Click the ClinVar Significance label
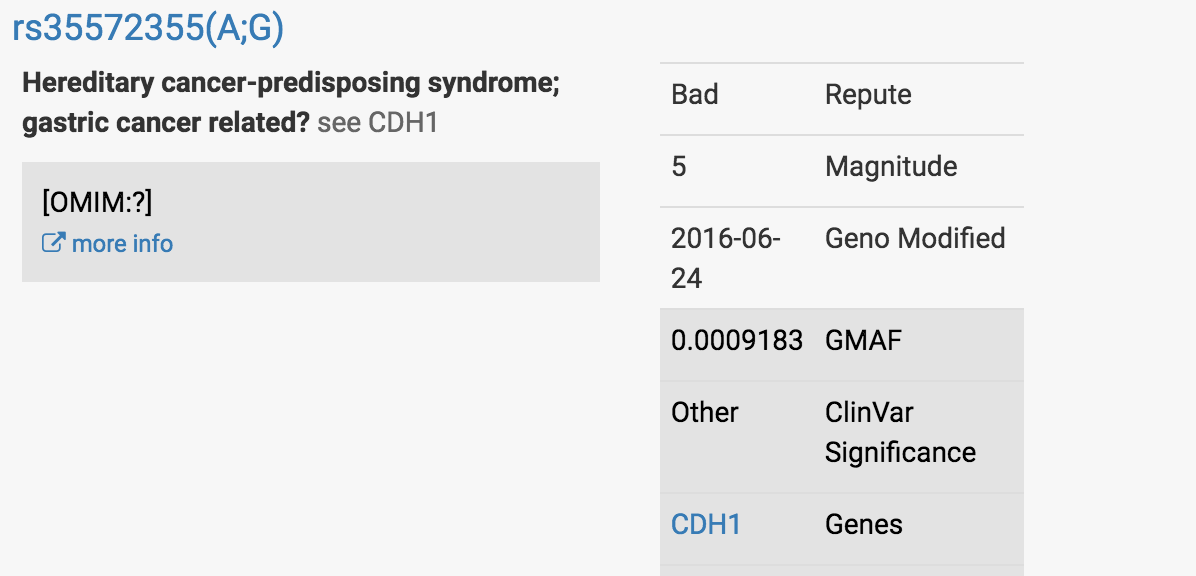Screen dimensions: 1196x576 coord(900,433)
